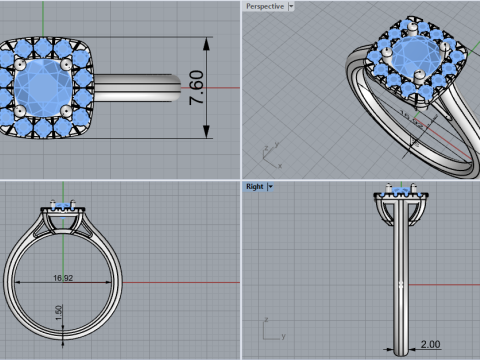Select the 7.60 dimension text
This screenshot has width=480, height=360.
(x=196, y=88)
